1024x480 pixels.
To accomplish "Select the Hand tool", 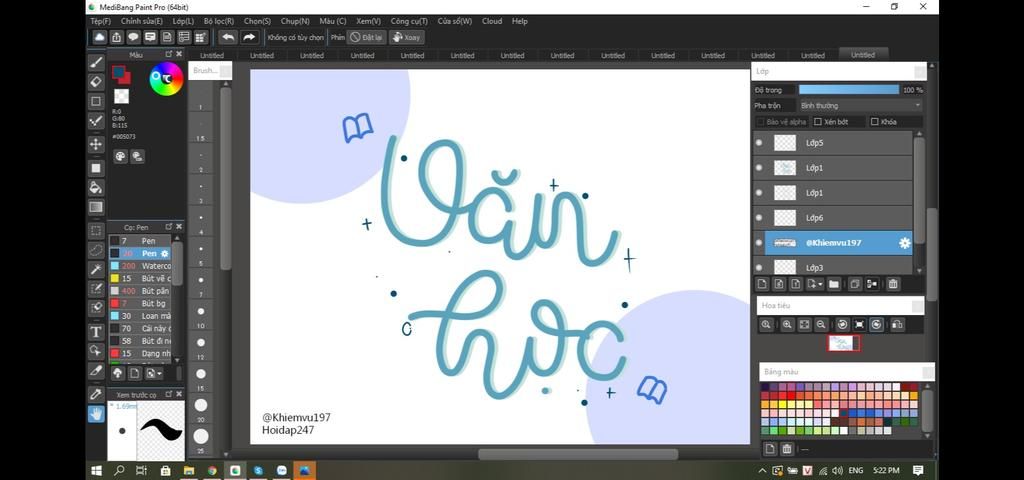I will click(96, 413).
